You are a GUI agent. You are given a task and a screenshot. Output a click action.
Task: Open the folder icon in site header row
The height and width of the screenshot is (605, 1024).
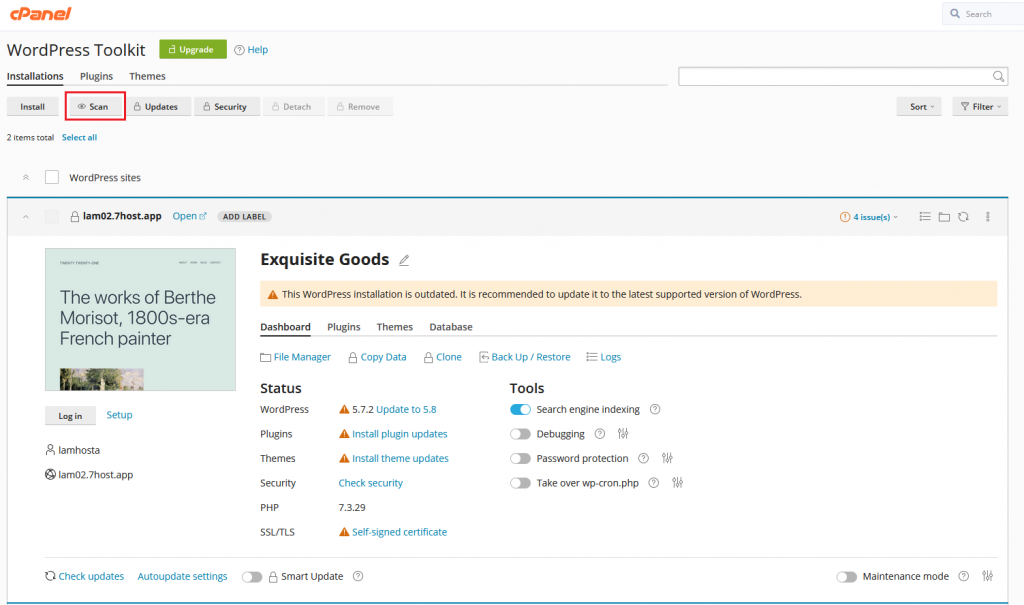944,216
